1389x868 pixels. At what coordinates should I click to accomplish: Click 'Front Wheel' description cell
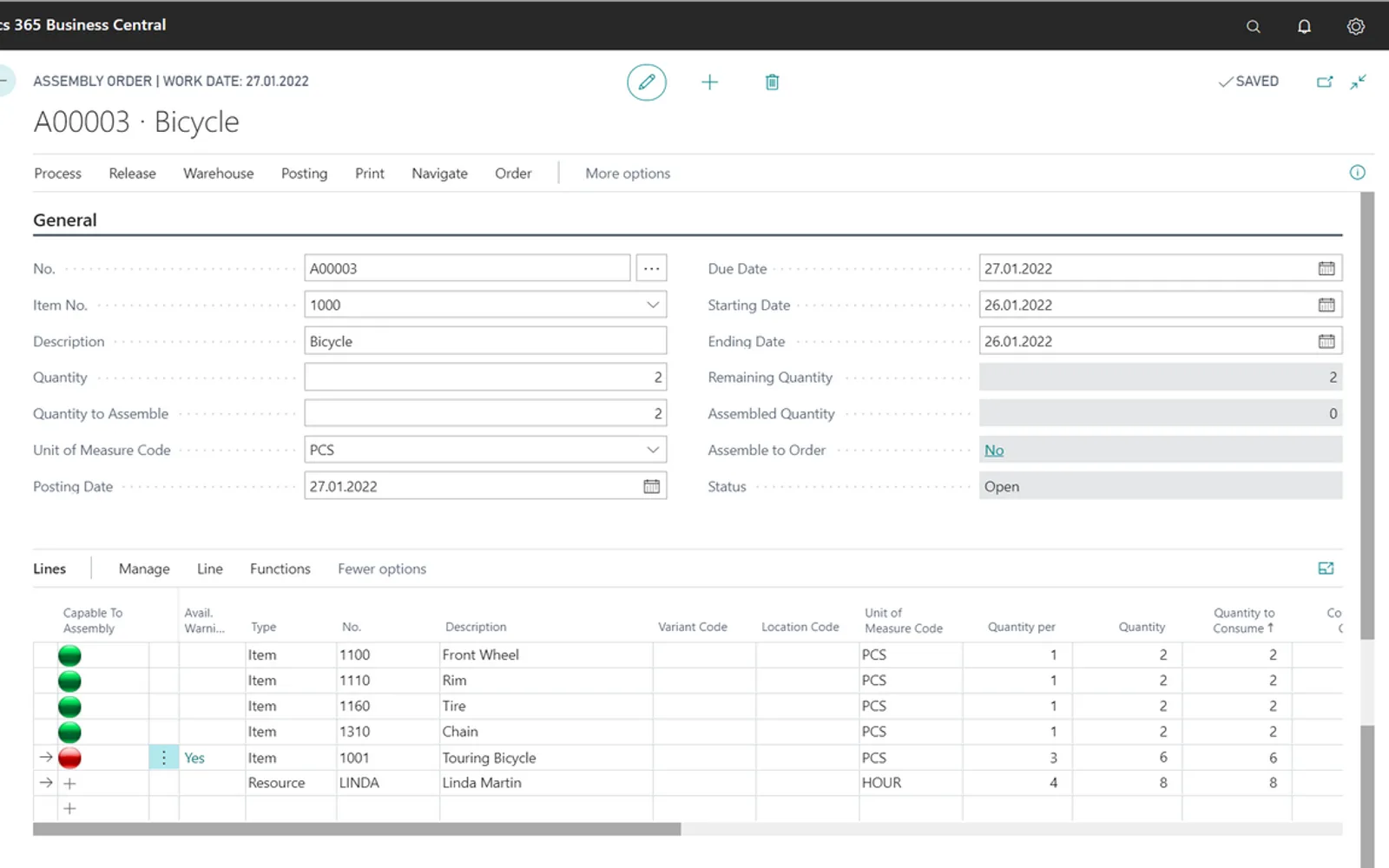click(x=546, y=654)
